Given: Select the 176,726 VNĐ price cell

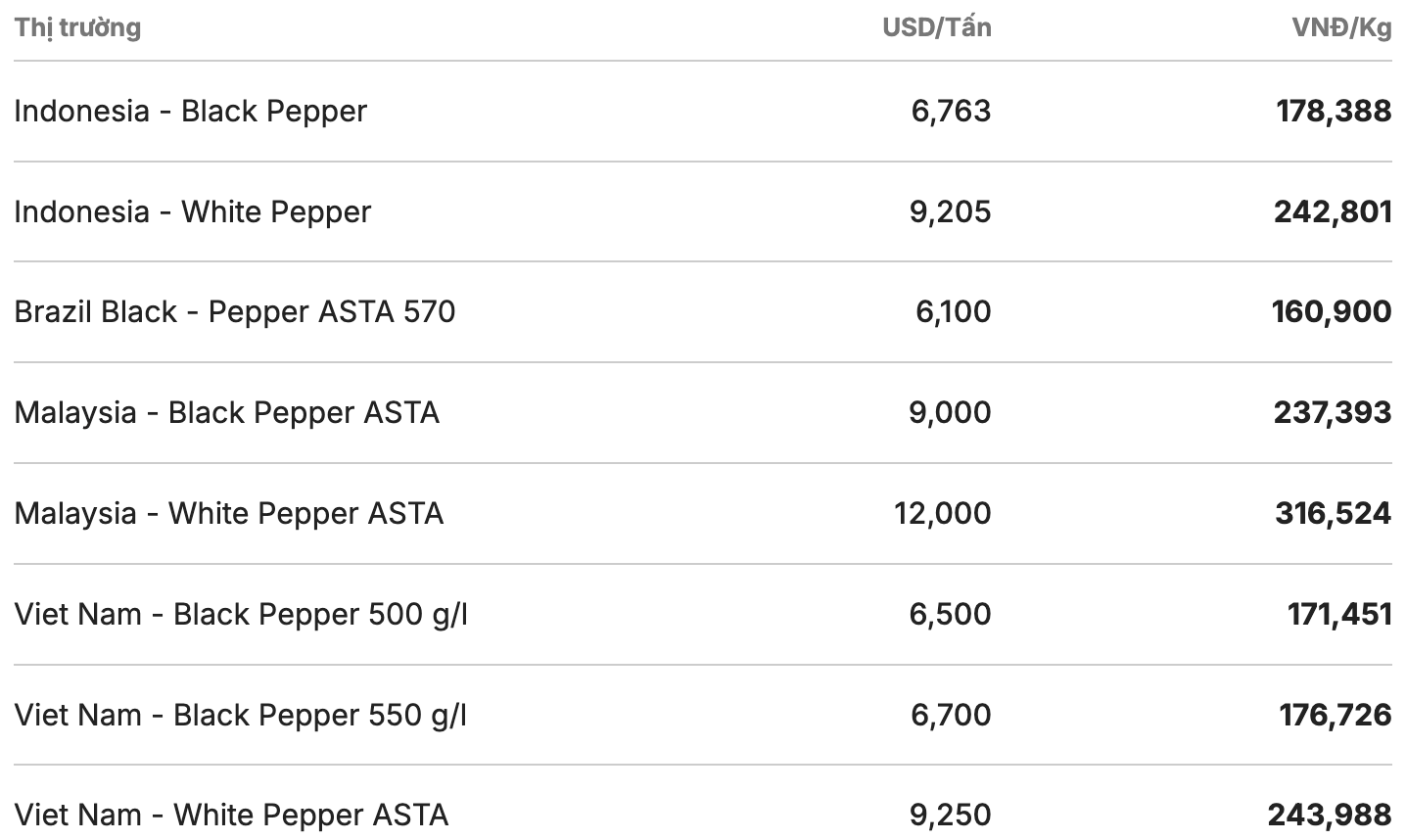Looking at the screenshot, I should pyautogui.click(x=1336, y=715).
